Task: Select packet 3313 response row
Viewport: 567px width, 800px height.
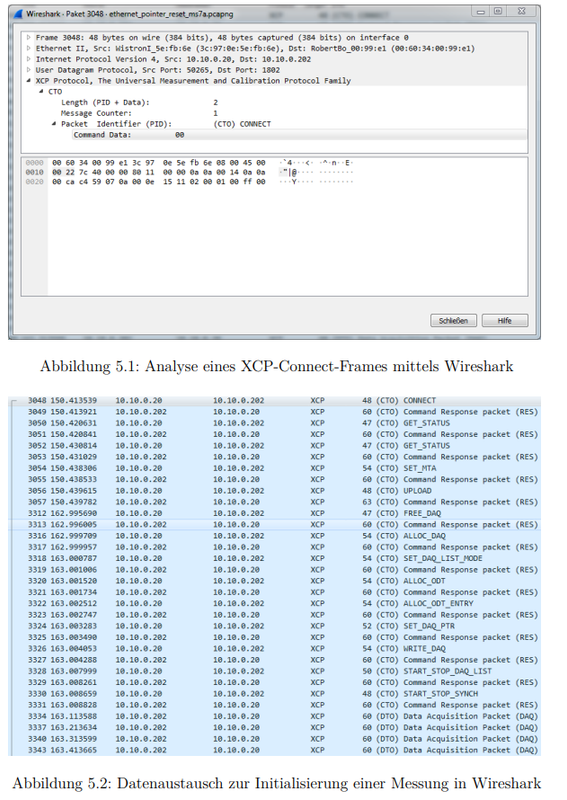Action: pos(275,524)
